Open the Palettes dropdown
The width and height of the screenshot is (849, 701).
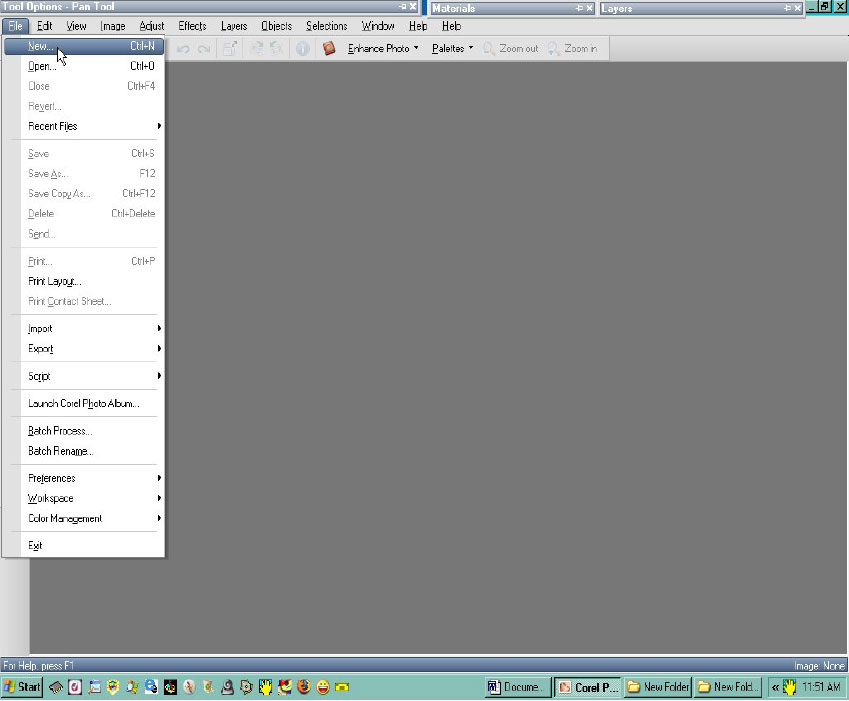pos(452,49)
